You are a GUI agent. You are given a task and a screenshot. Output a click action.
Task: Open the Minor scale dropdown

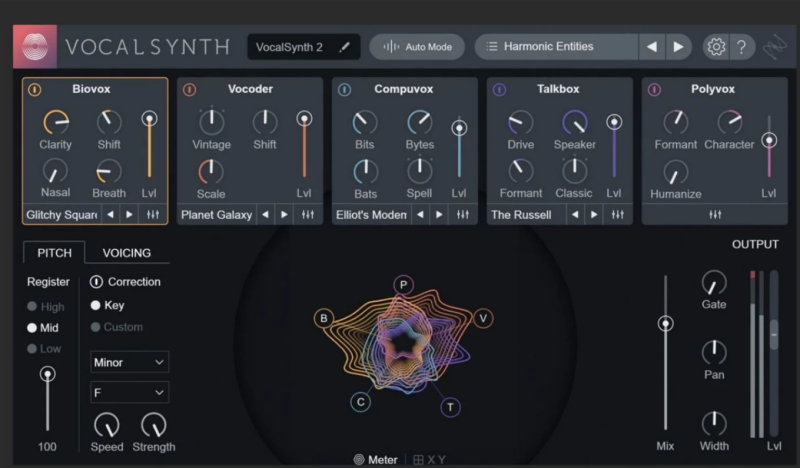point(130,362)
